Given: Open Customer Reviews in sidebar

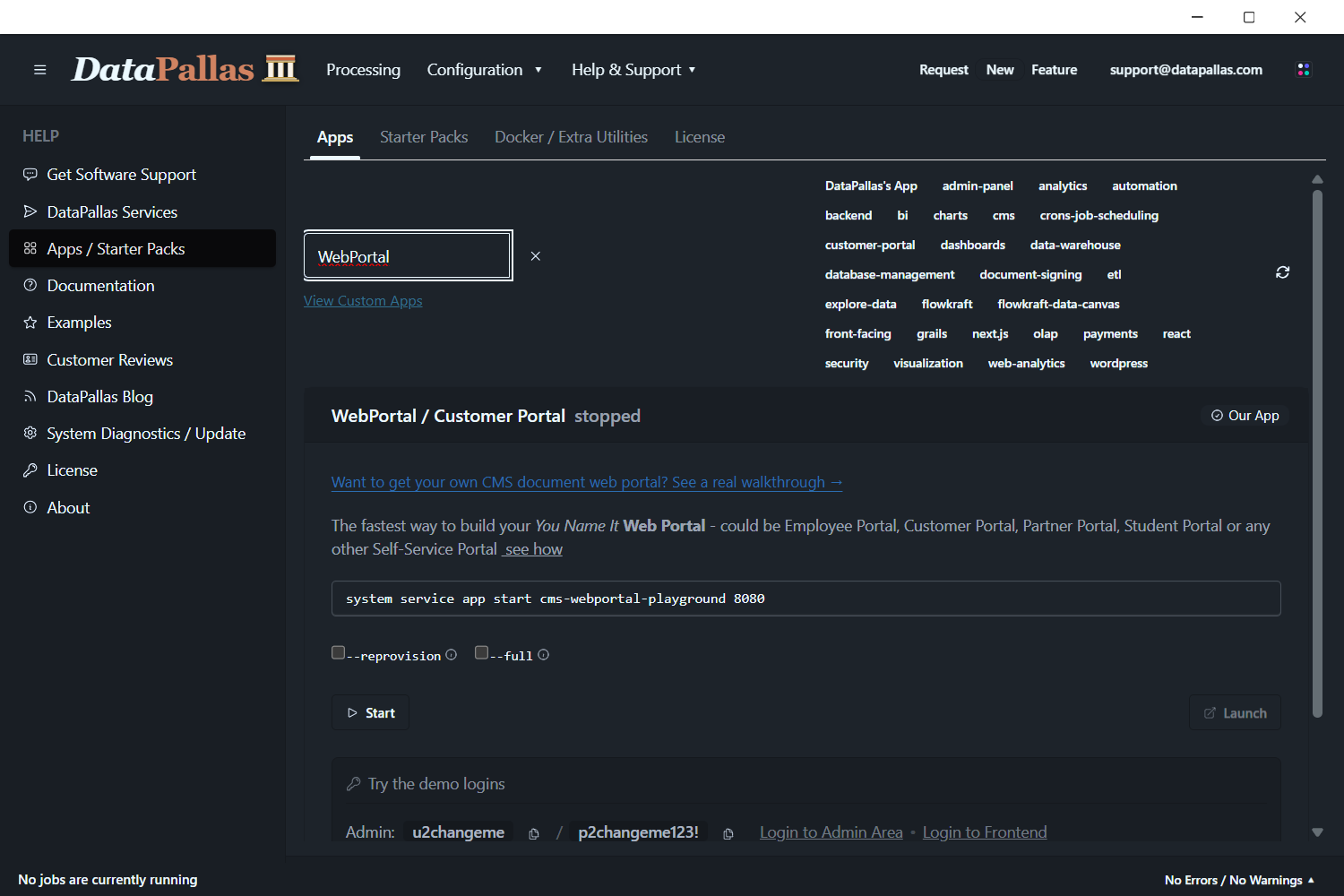Looking at the screenshot, I should [142, 360].
